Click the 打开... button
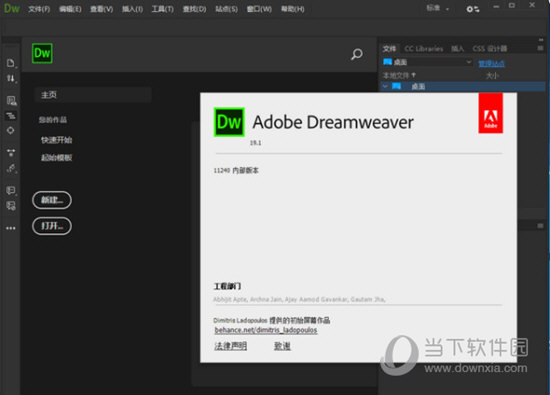The image size is (550, 395). [52, 226]
